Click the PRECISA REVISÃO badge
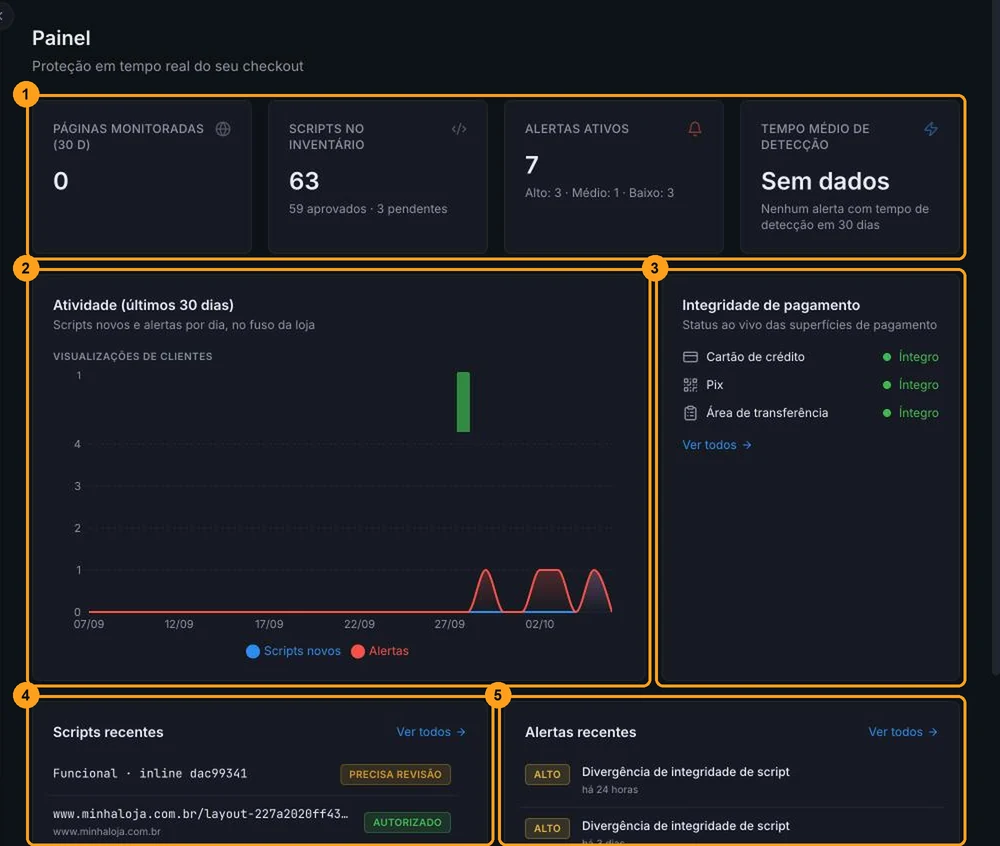Image resolution: width=1000 pixels, height=846 pixels. (395, 774)
